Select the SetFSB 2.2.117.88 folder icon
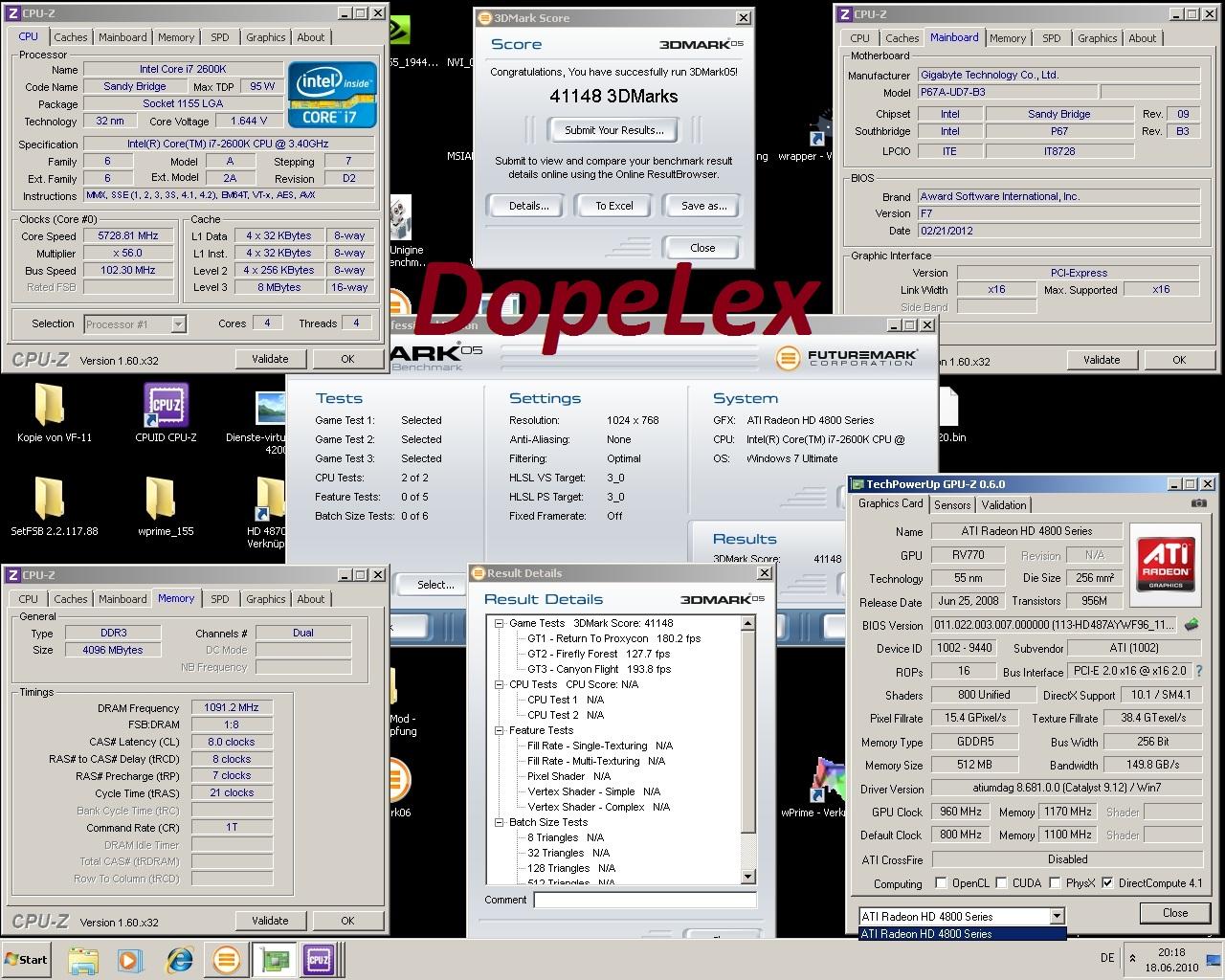Image resolution: width=1225 pixels, height=980 pixels. pyautogui.click(x=49, y=499)
